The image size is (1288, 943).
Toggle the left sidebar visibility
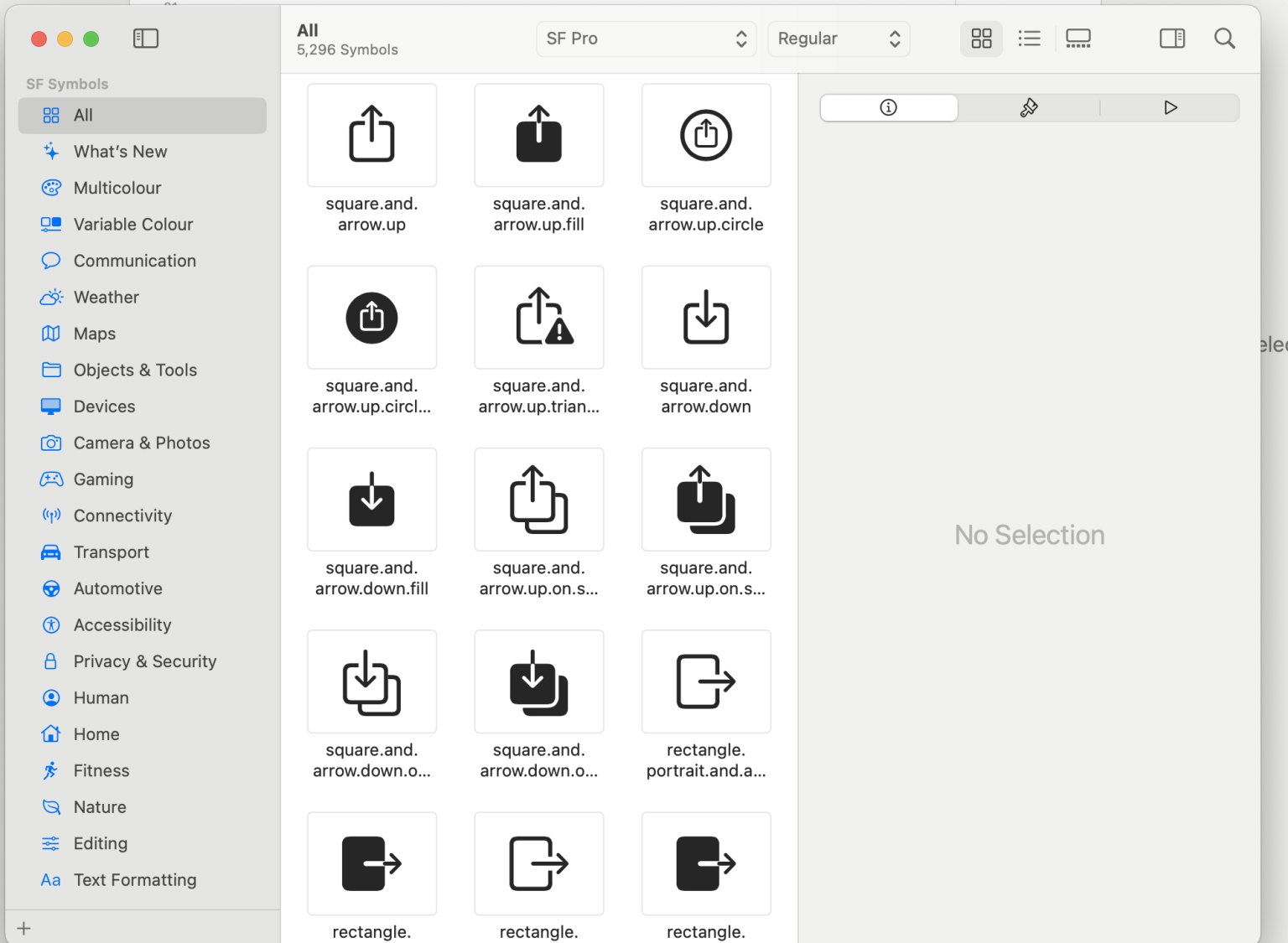pyautogui.click(x=146, y=39)
